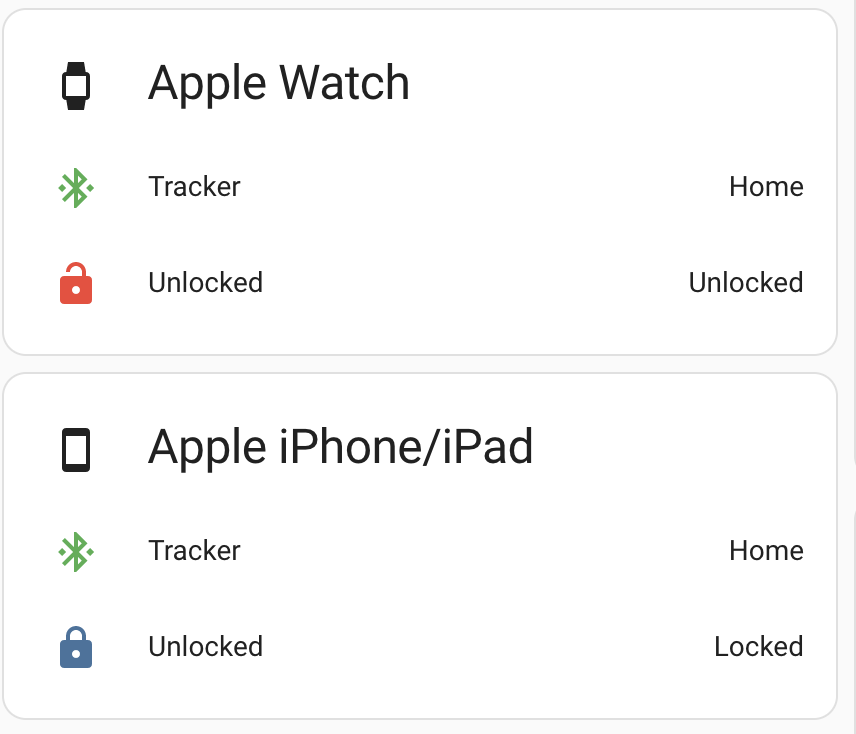Click the Apple iPhone/iPad device icon
The height and width of the screenshot is (734, 856).
point(76,450)
